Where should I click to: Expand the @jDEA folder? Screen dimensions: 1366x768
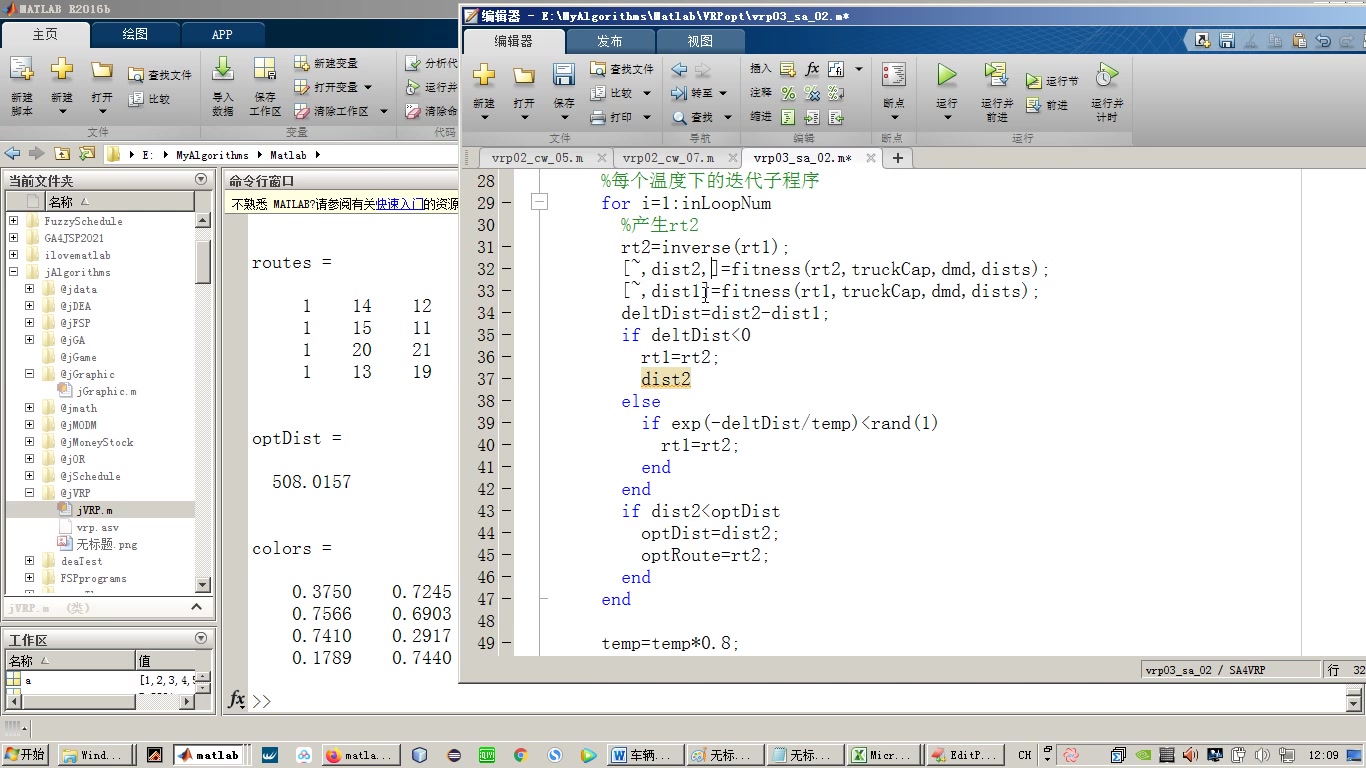[x=29, y=306]
